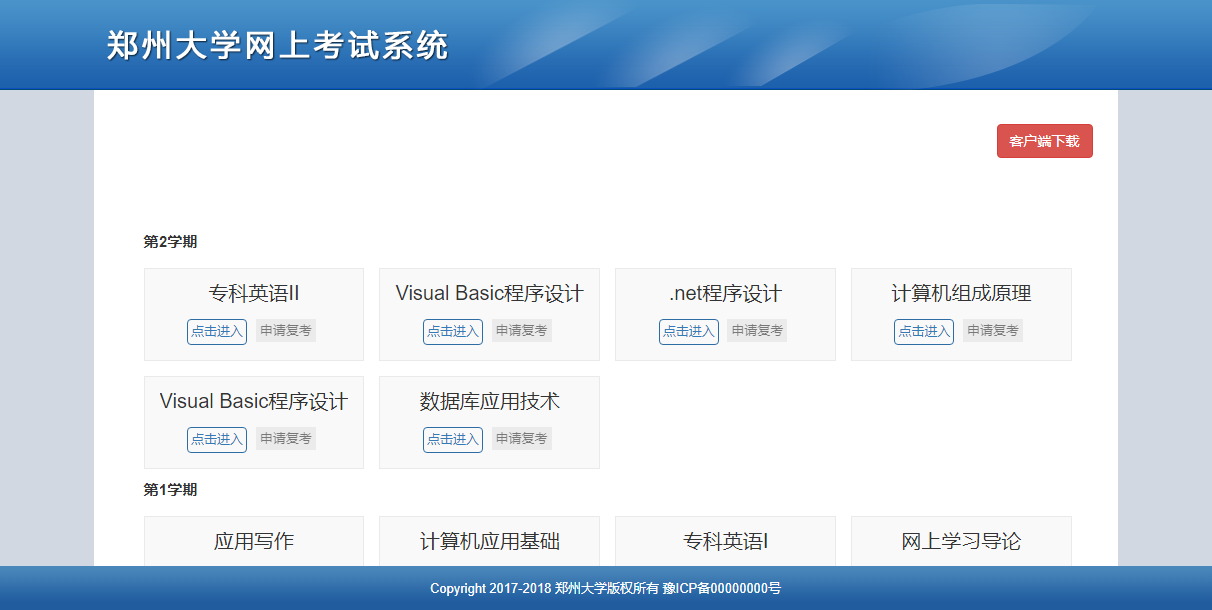Enter 数据库应用技术 exam with 点击进入
The image size is (1212, 610).
pyautogui.click(x=452, y=439)
